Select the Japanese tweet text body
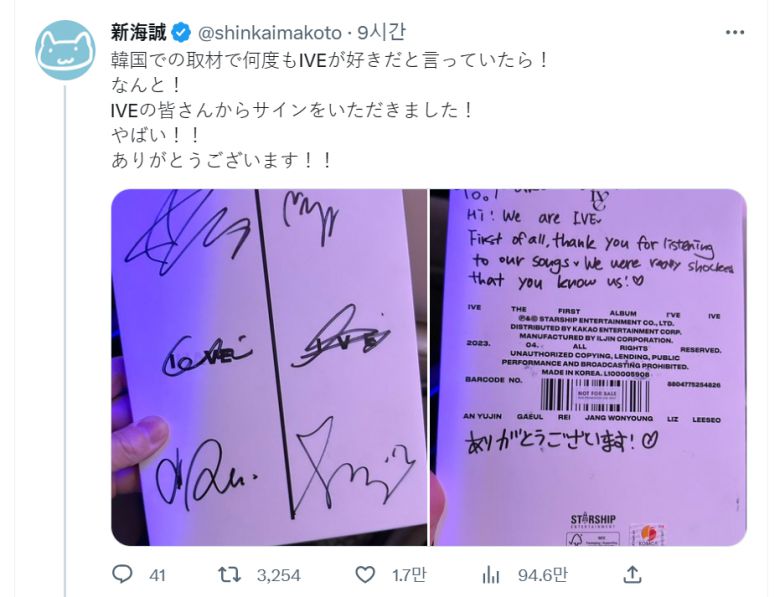 [x=329, y=110]
